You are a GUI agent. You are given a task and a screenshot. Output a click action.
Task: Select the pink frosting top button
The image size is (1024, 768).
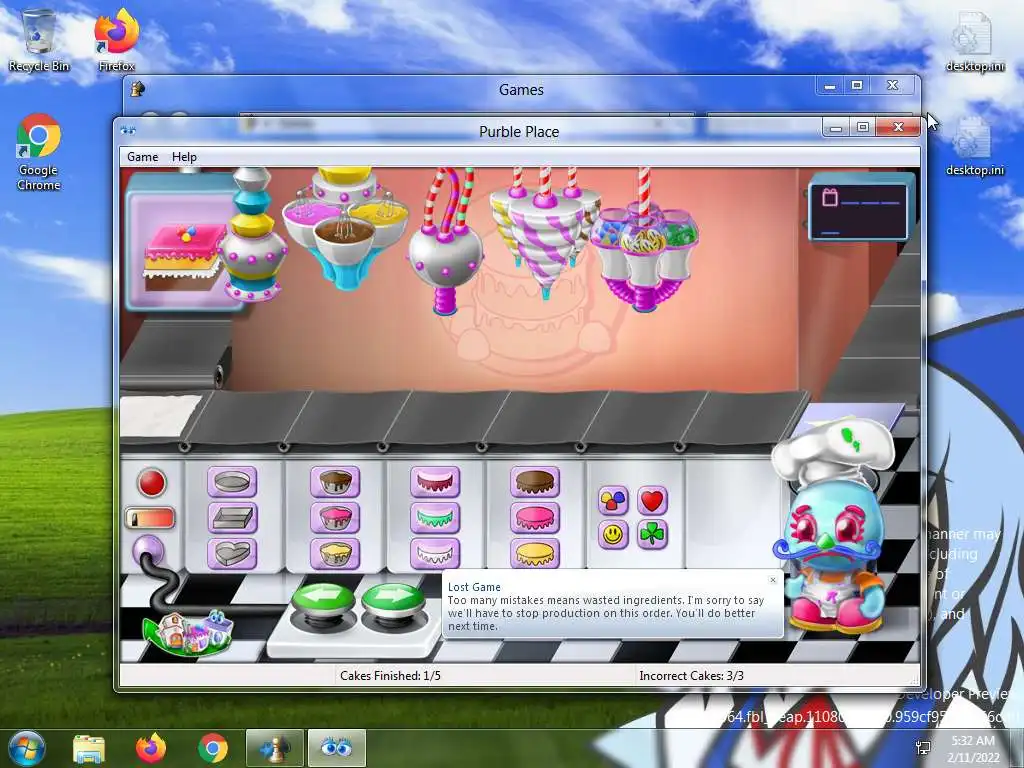535,518
